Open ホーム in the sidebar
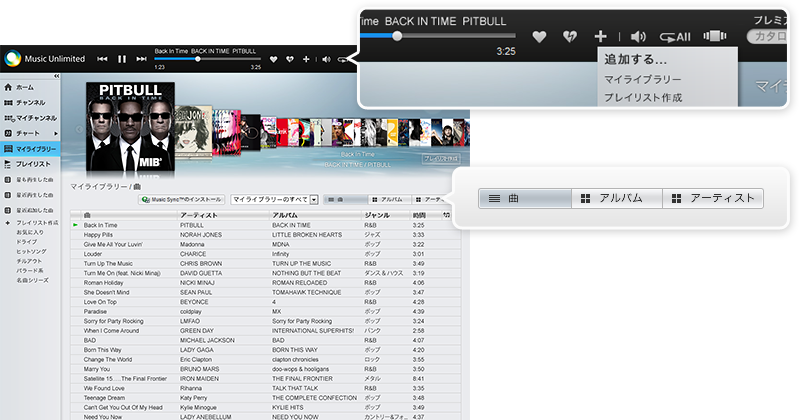Viewport: 799px width, 420px height. (x=24, y=88)
